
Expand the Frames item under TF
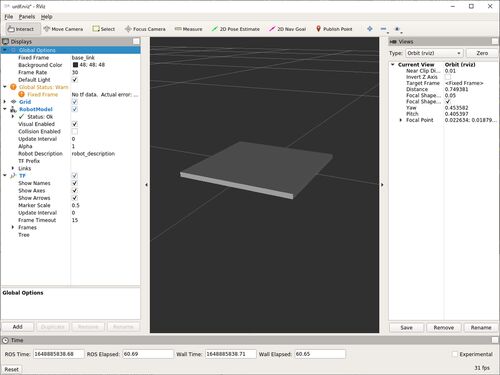[13, 227]
